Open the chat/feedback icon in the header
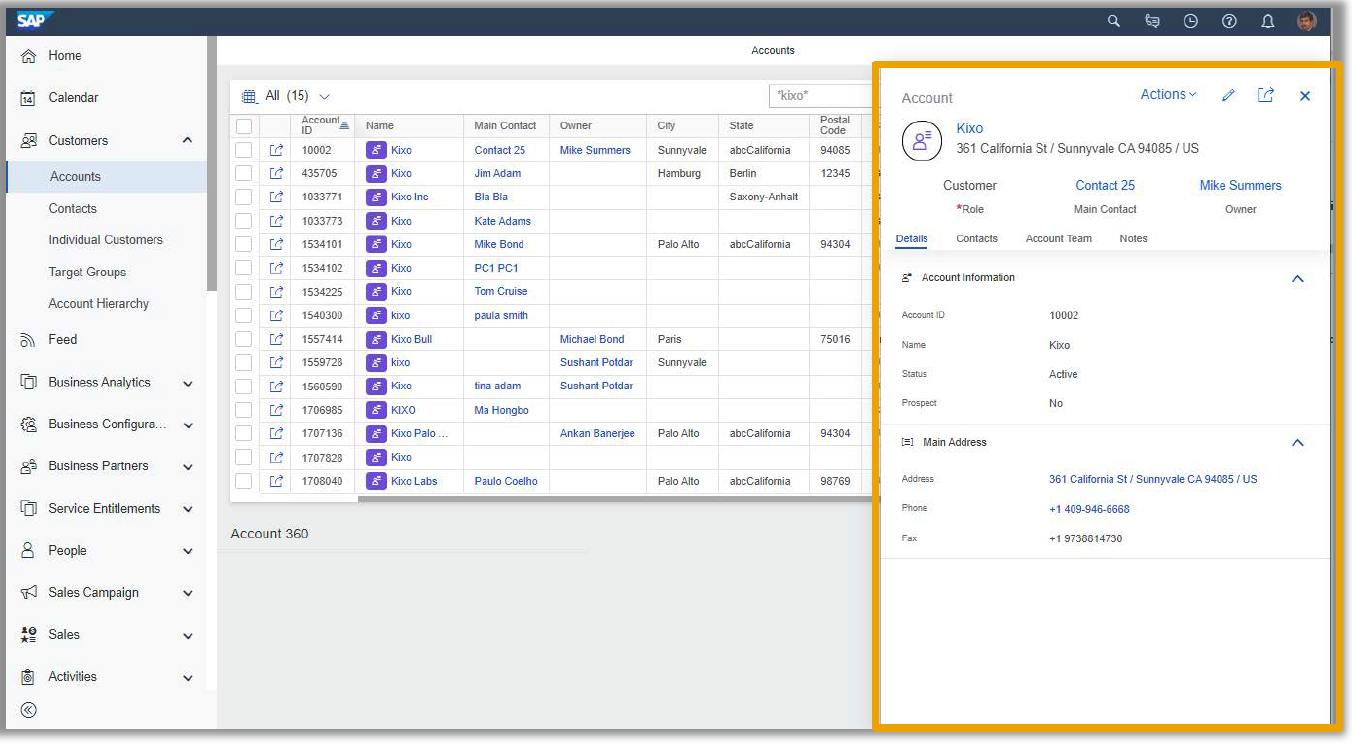Viewport: 1352px width, 744px height. (x=1152, y=20)
